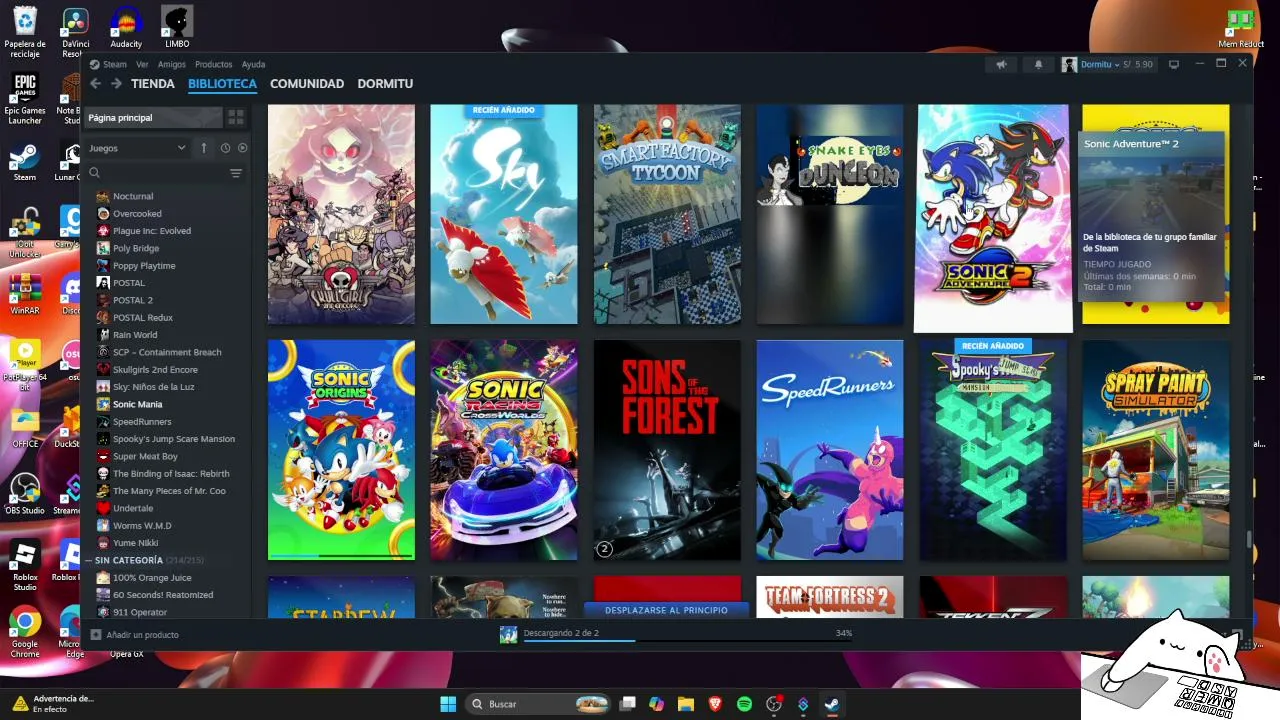
Task: Open the Amigos menu
Action: (x=171, y=65)
